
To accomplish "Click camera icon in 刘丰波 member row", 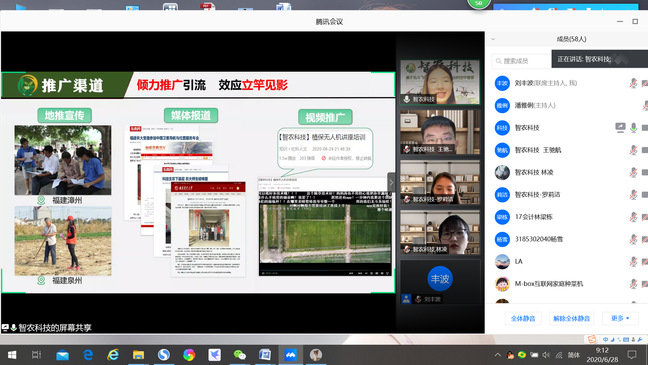I will tap(645, 83).
